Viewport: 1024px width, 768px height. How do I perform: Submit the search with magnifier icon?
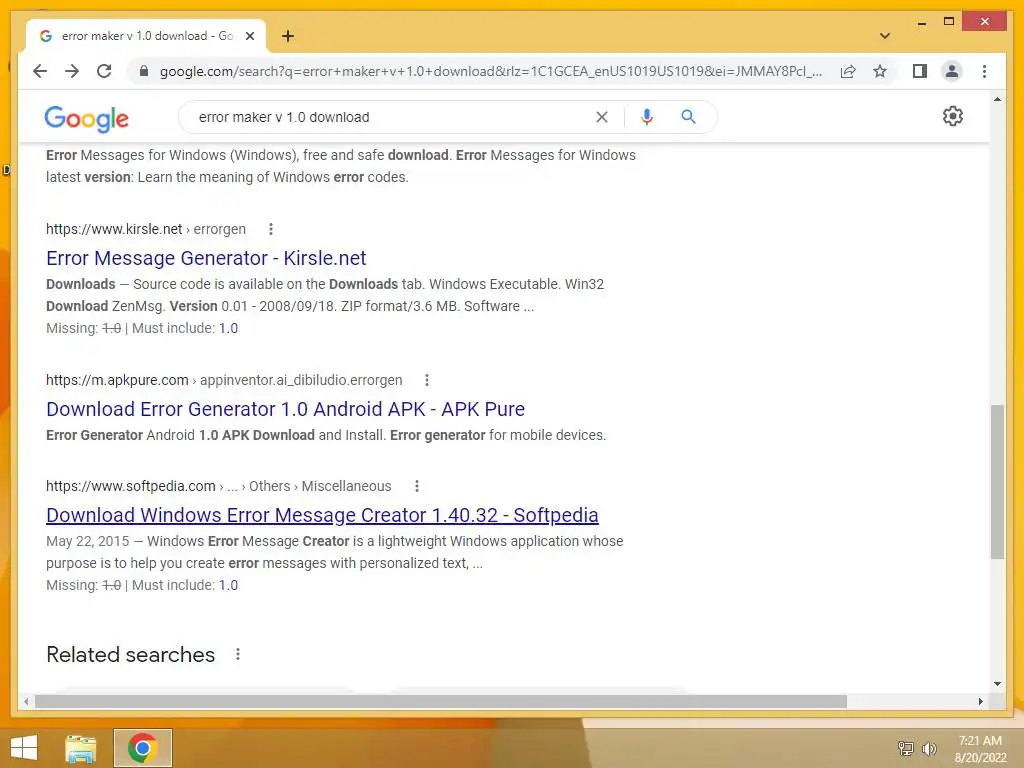coord(688,117)
